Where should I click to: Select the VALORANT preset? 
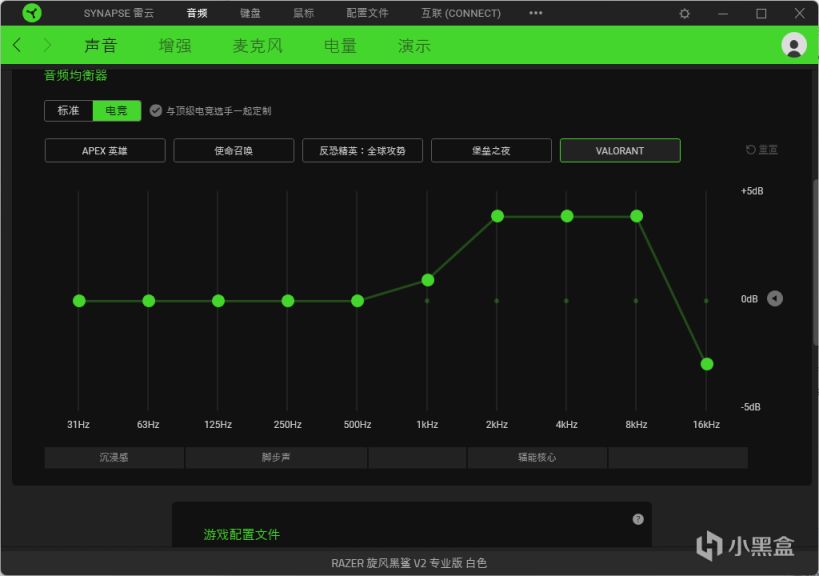coord(620,150)
